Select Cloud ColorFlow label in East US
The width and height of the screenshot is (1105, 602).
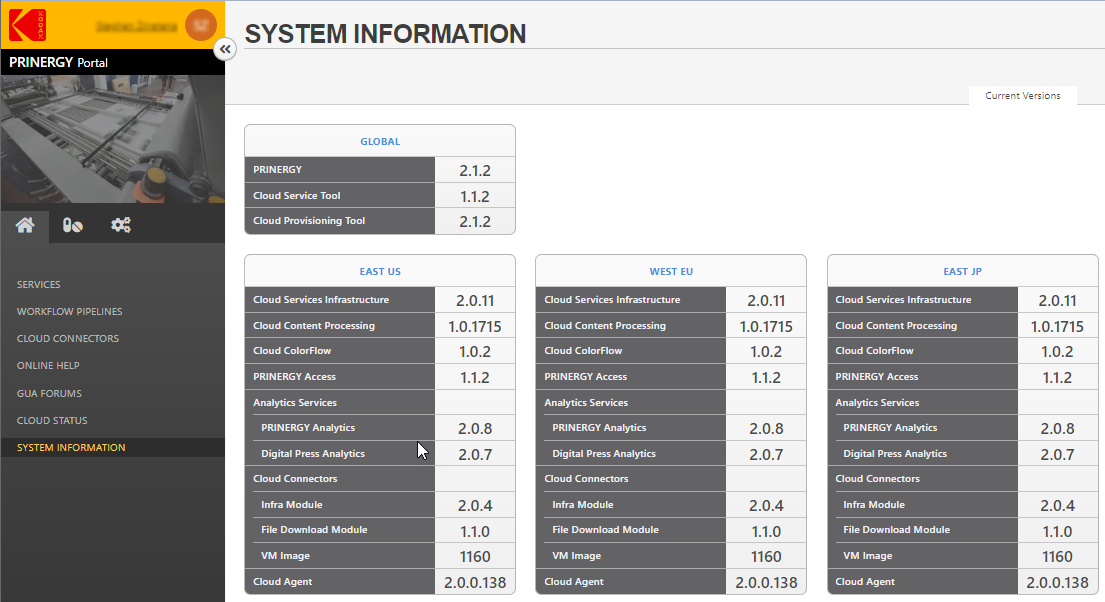pos(292,351)
